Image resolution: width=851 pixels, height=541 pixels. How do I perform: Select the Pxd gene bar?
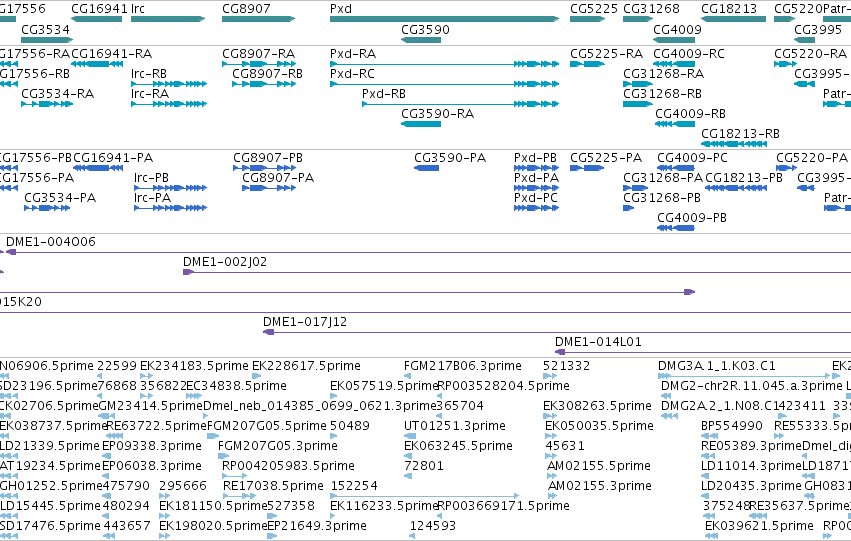[x=444, y=19]
